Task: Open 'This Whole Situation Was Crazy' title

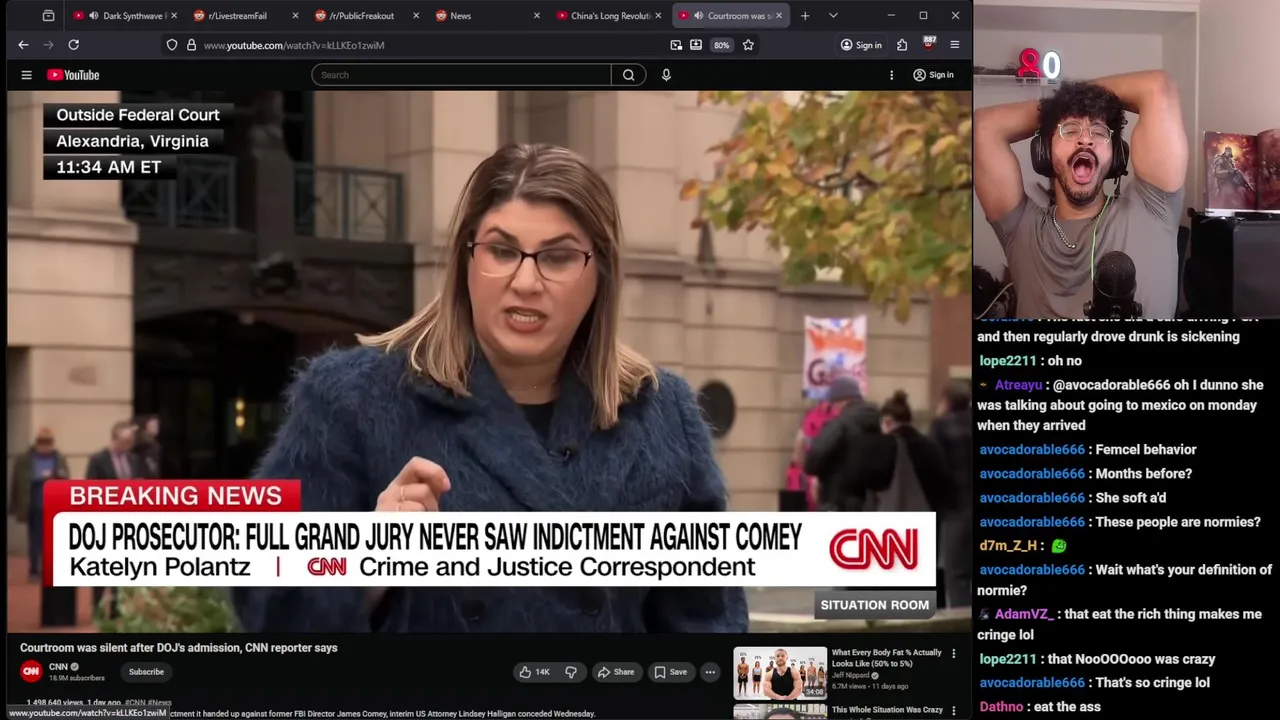Action: pyautogui.click(x=887, y=710)
